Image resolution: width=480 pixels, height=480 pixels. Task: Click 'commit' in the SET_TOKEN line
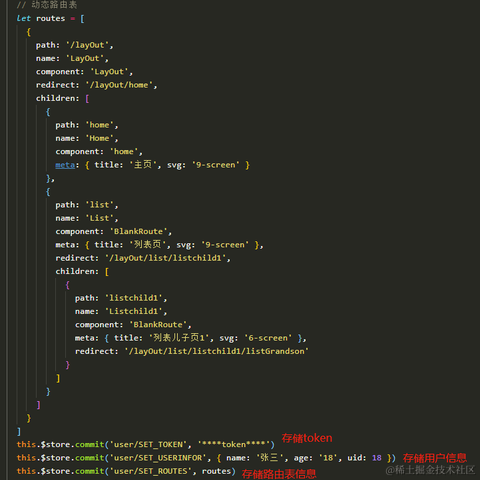tap(90, 445)
